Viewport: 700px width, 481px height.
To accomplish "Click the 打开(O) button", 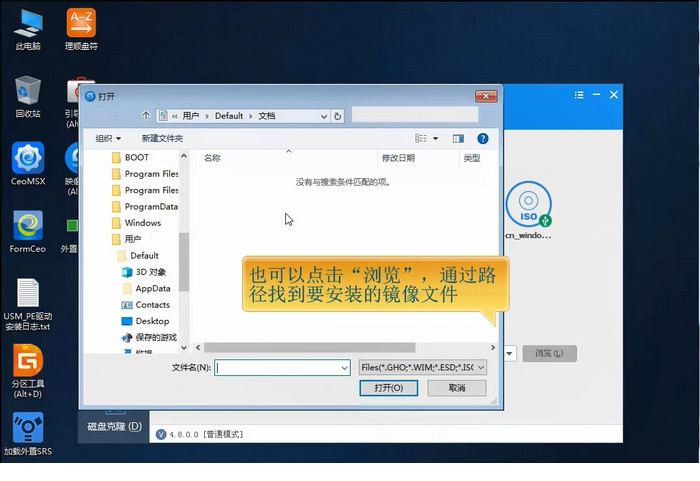I will pyautogui.click(x=389, y=388).
